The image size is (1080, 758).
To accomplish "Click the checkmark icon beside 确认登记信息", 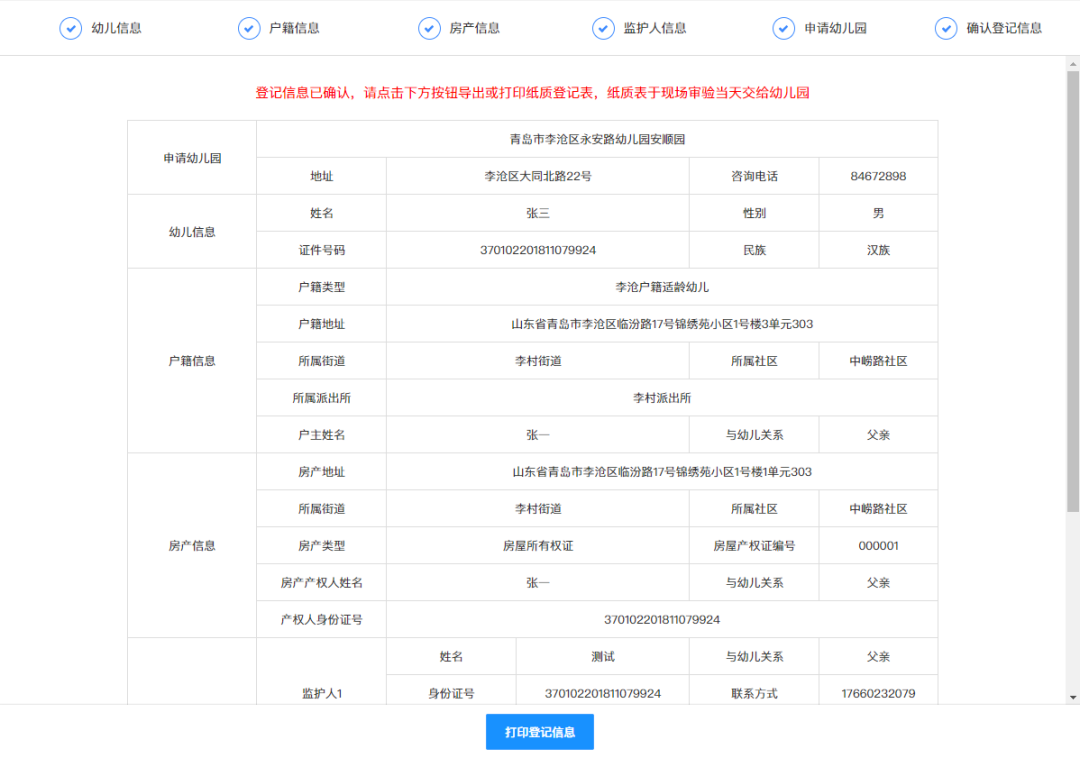I will (x=946, y=28).
